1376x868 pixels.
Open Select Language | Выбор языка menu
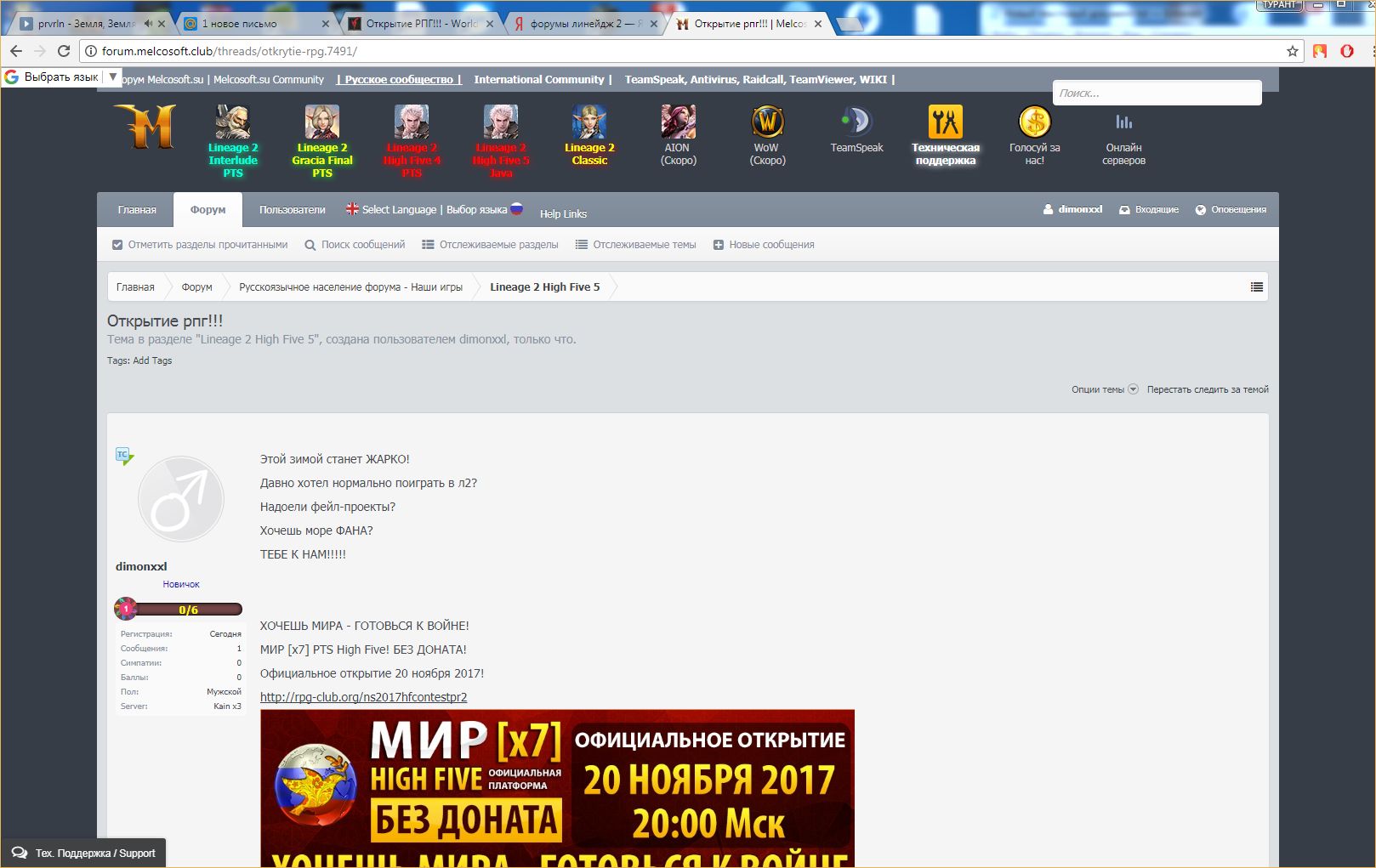(x=435, y=209)
